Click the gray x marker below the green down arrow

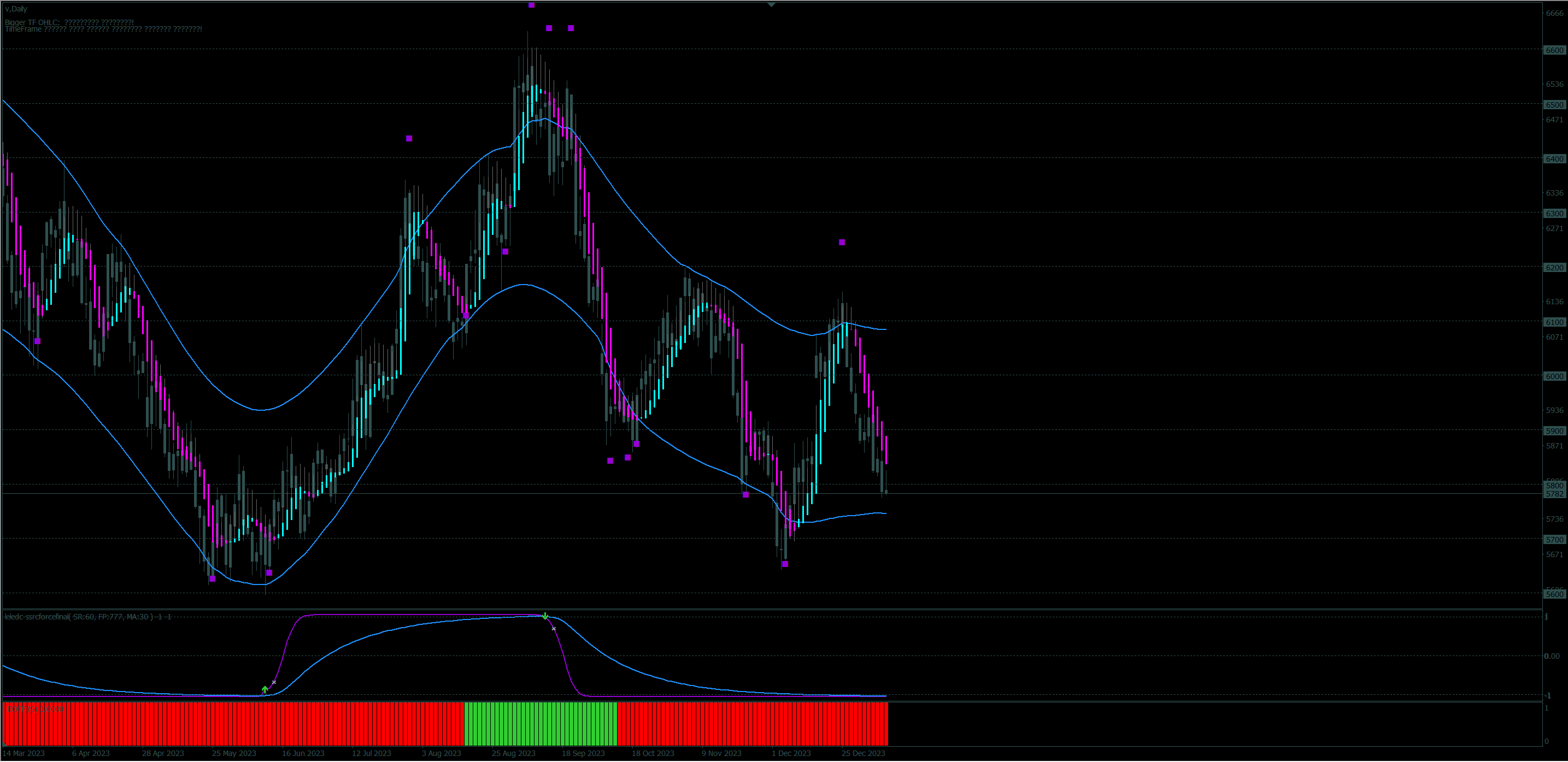click(554, 629)
